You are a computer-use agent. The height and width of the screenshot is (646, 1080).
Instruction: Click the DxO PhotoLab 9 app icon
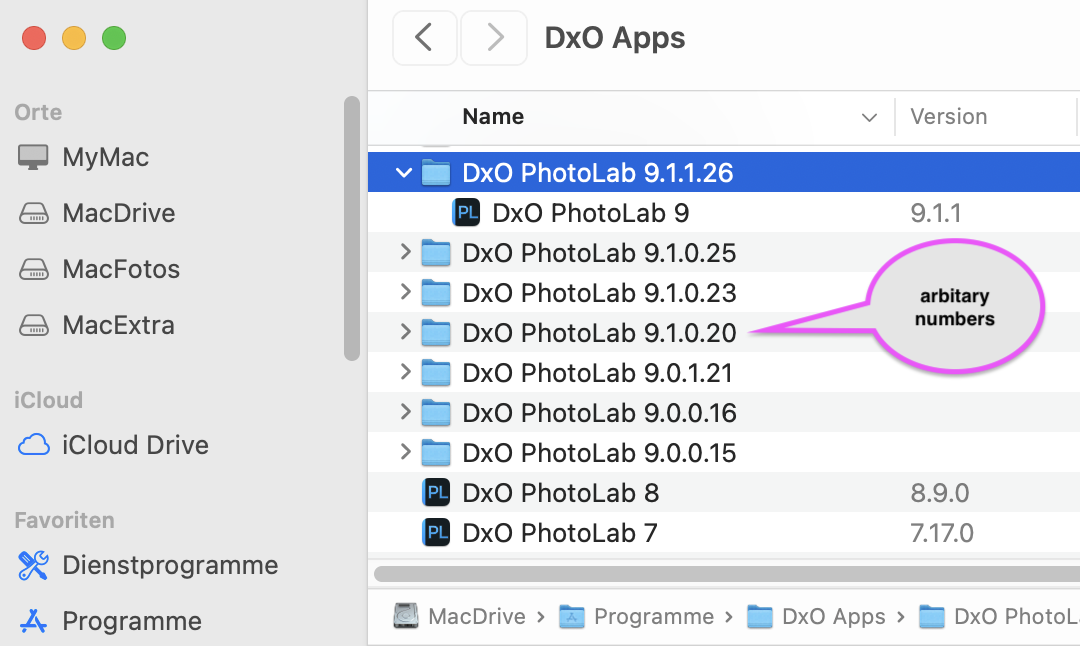pyautogui.click(x=466, y=213)
